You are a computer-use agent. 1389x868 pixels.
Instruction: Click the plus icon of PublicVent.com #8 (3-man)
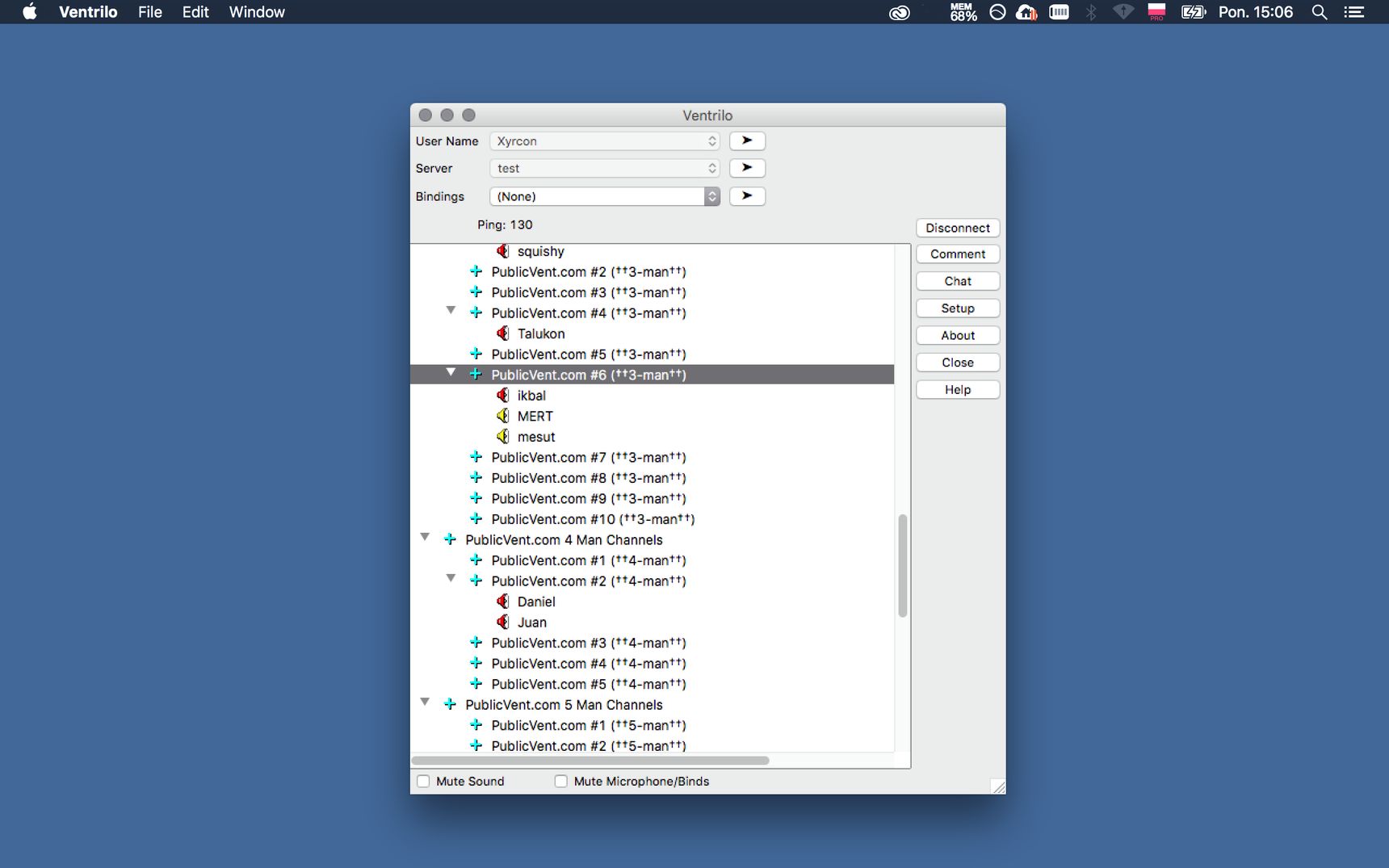coord(476,477)
